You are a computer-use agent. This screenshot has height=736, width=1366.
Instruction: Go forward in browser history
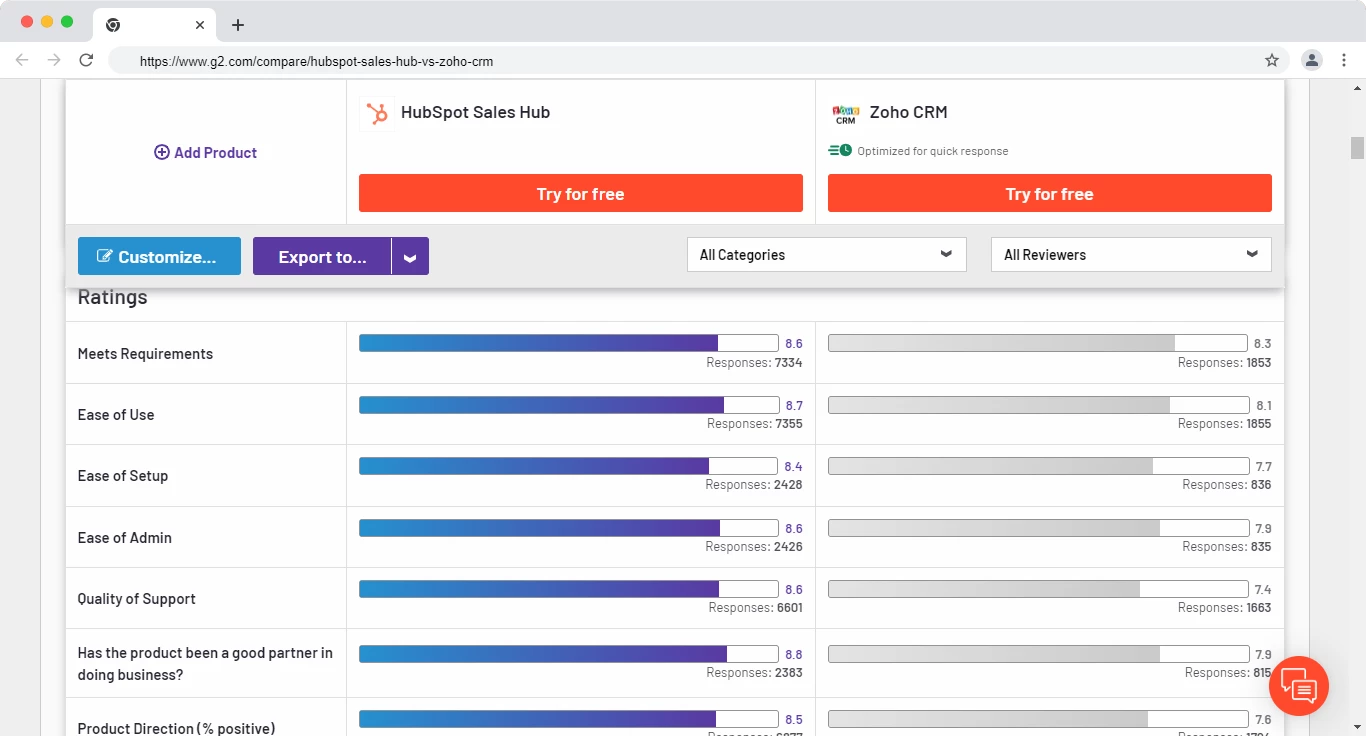point(54,60)
